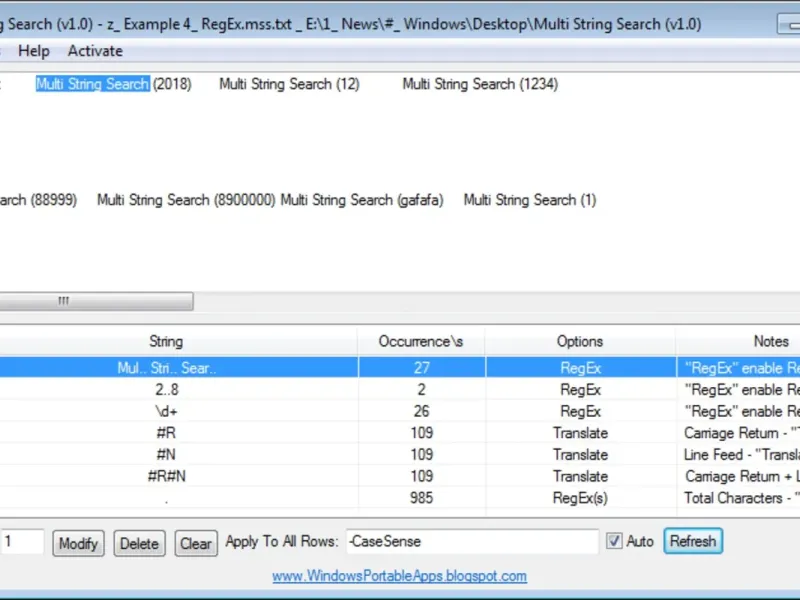Click the Options column header
Screen dimensions: 800x600
(x=581, y=341)
